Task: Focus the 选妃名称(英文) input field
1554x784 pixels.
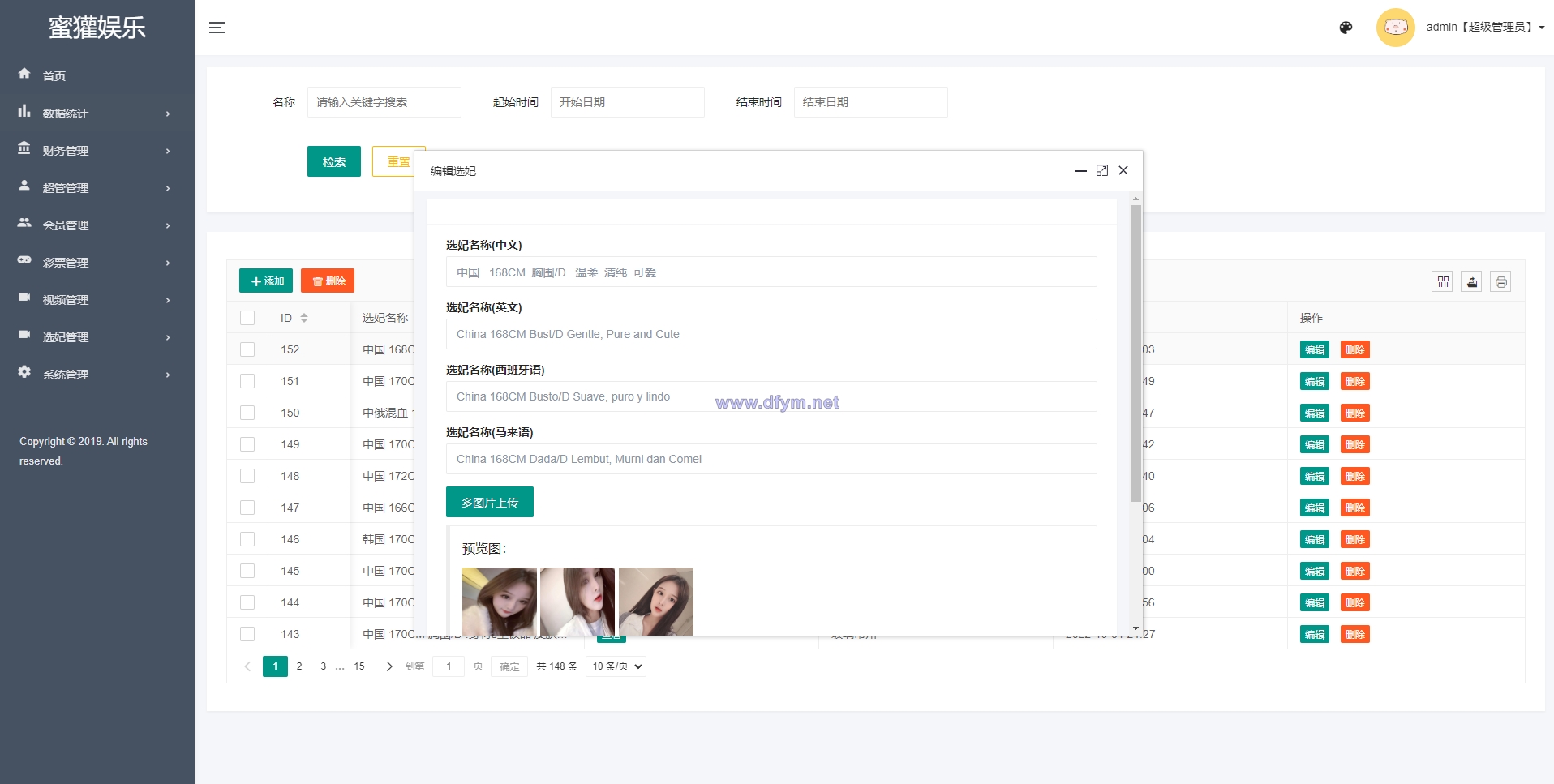Action: (x=771, y=334)
